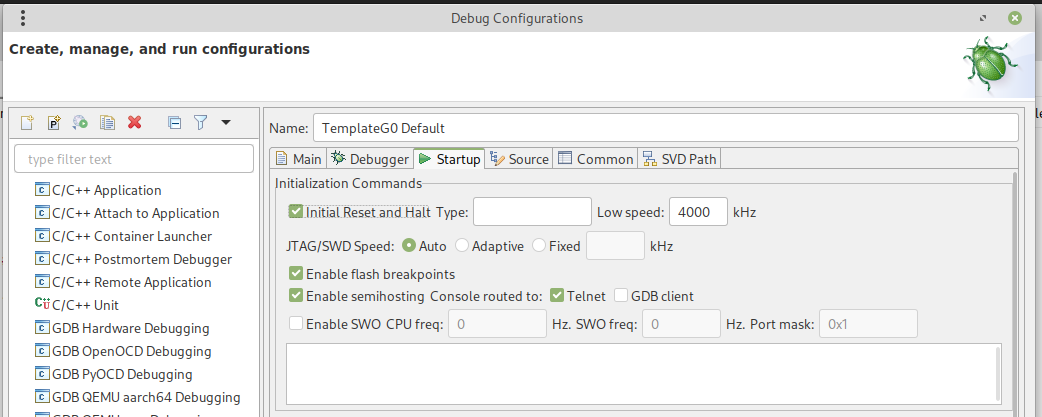The height and width of the screenshot is (417, 1042).
Task: Check the GDB client console option
Action: 621,296
